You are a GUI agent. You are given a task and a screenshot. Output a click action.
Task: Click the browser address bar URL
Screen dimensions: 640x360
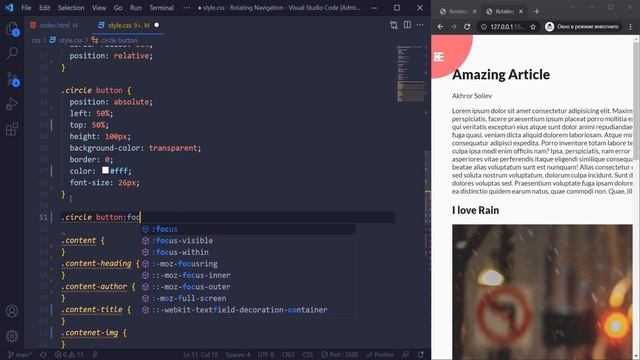(507, 27)
